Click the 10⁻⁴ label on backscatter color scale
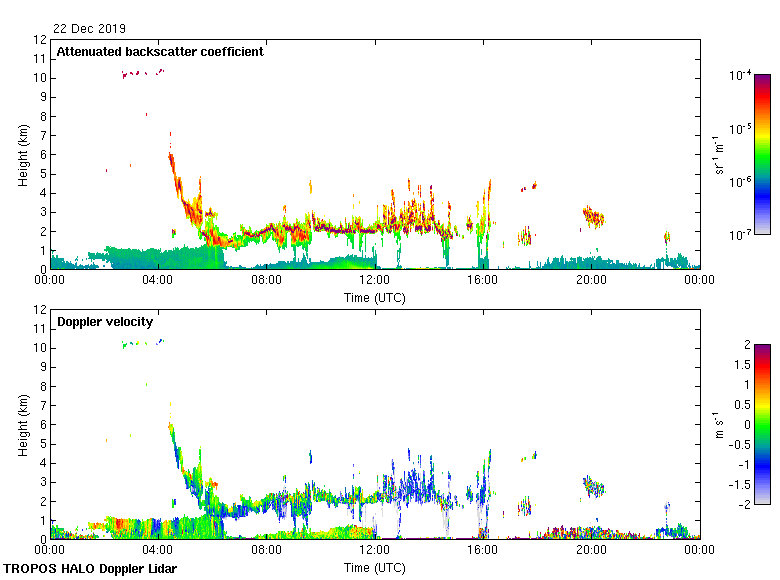Image resolution: width=780 pixels, height=580 pixels. [741, 76]
